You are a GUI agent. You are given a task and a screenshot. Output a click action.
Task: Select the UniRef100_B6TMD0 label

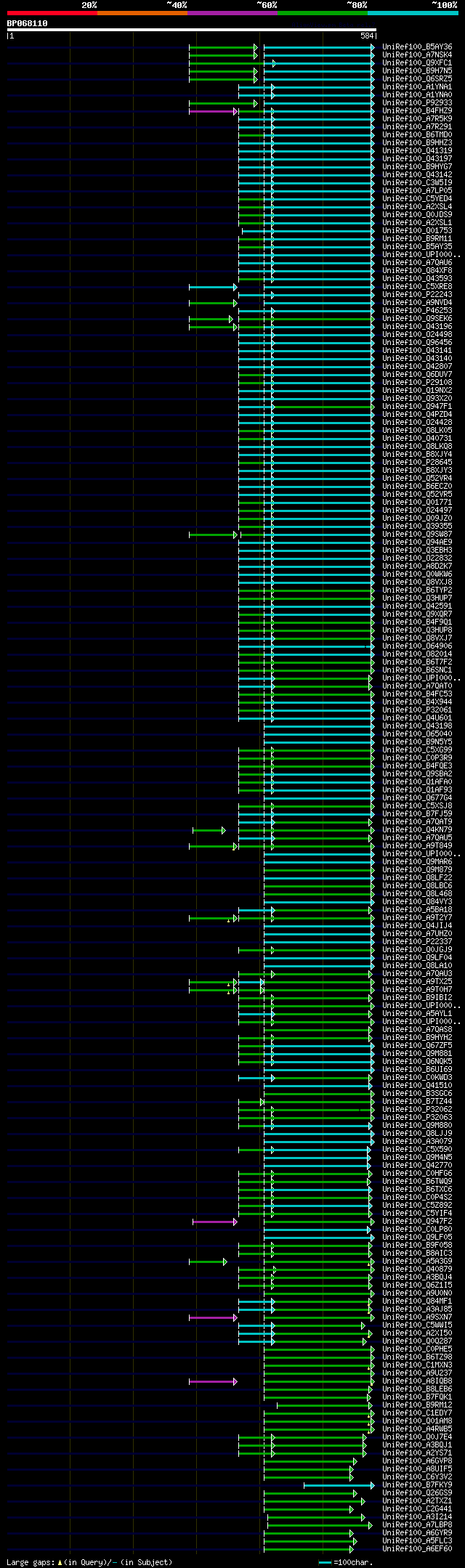click(417, 134)
